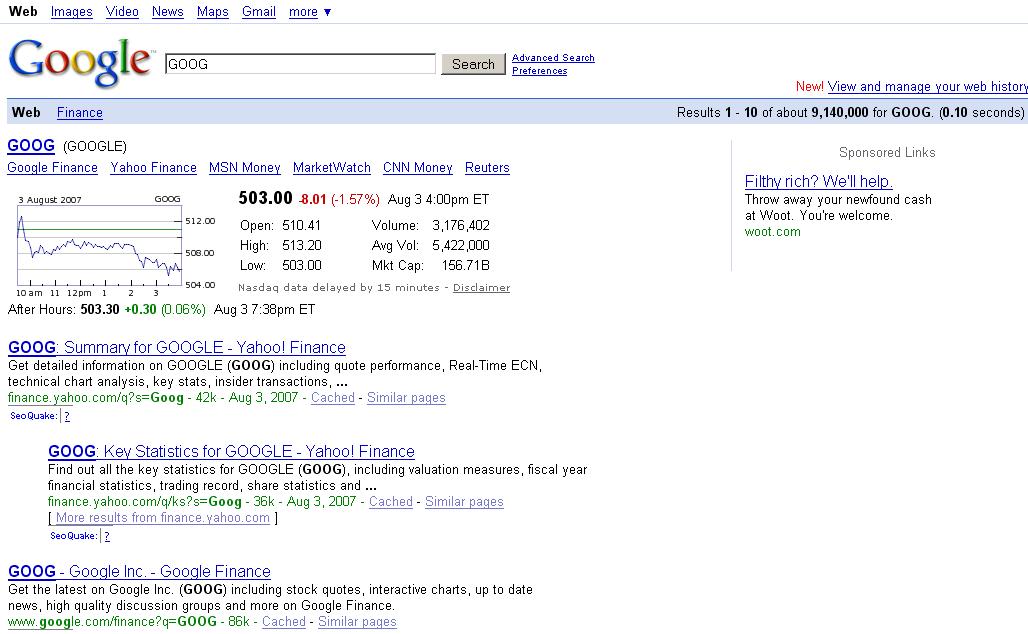Open Similar pages for Google Finance result
The width and height of the screenshot is (1028, 634).
pos(357,622)
